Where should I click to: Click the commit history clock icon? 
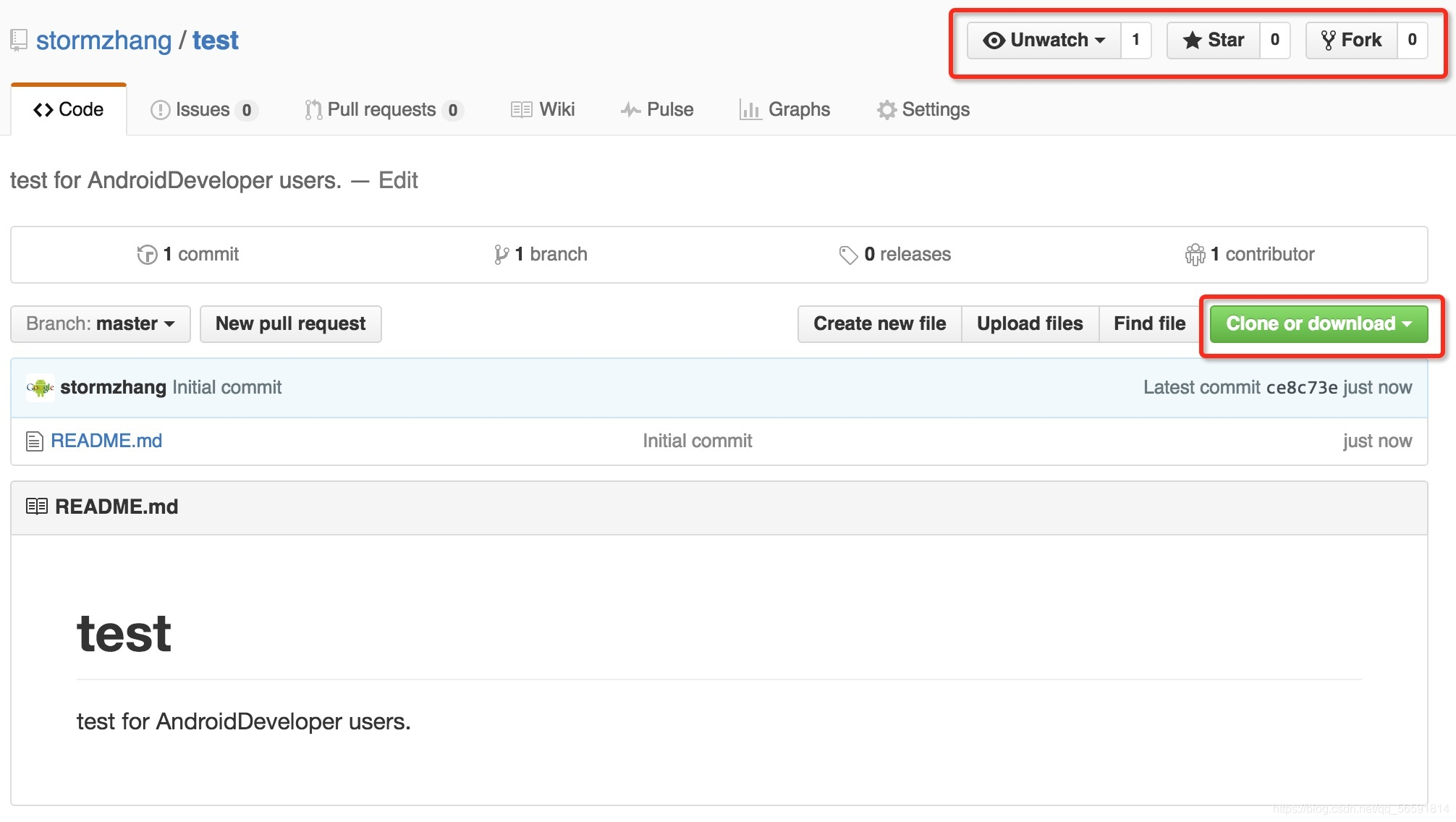[x=147, y=255]
